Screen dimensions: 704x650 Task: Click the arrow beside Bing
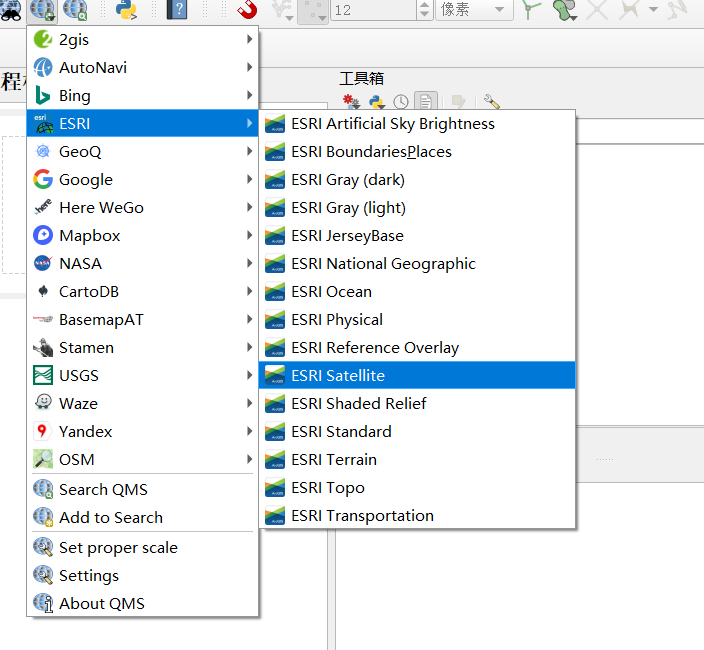[250, 95]
